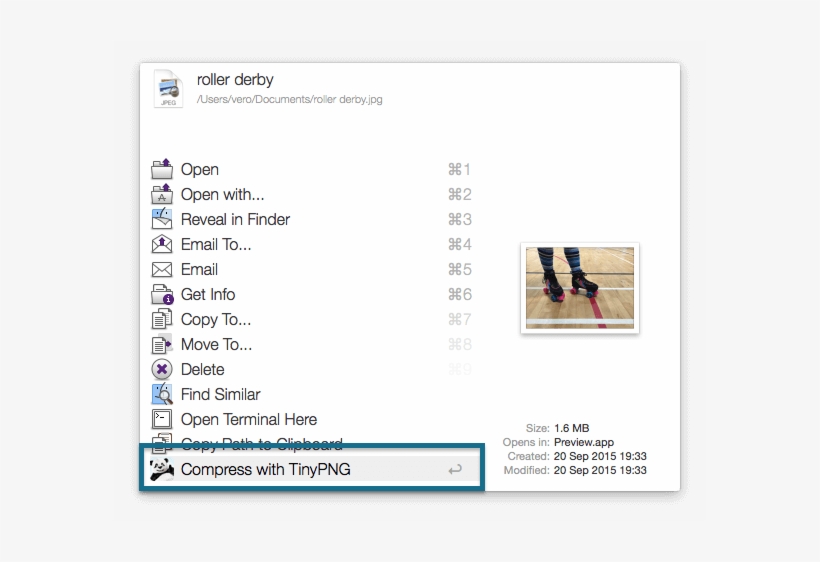Viewport: 820px width, 562px height.
Task: Click the Copy To... documents icon
Action: [x=162, y=319]
